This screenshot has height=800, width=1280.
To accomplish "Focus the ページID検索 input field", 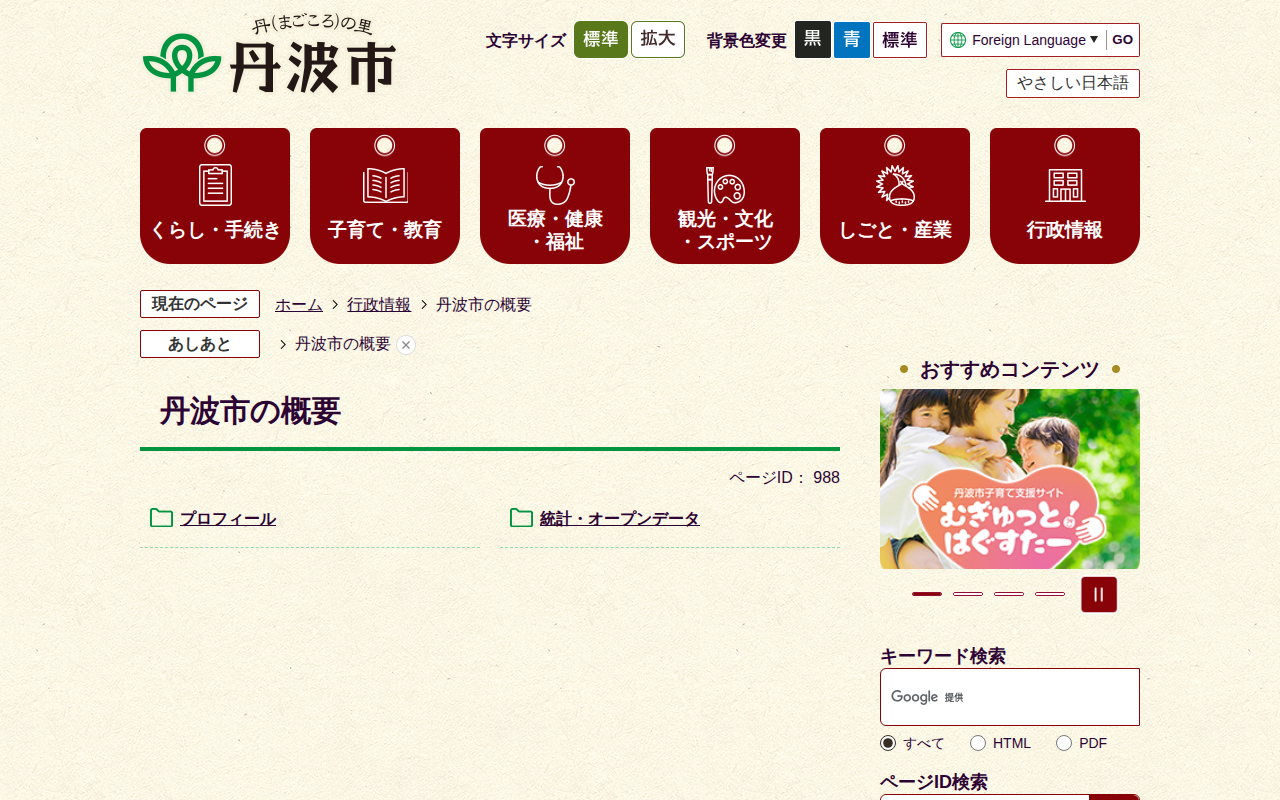I will (x=984, y=797).
